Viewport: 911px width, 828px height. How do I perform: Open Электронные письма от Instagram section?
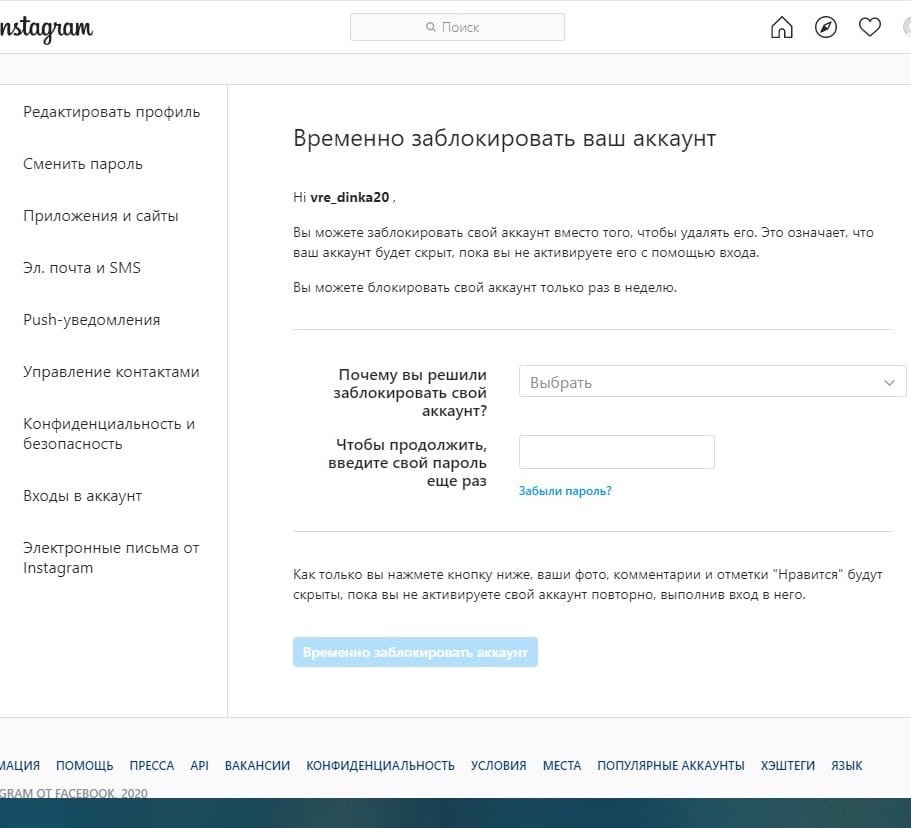pyautogui.click(x=111, y=558)
